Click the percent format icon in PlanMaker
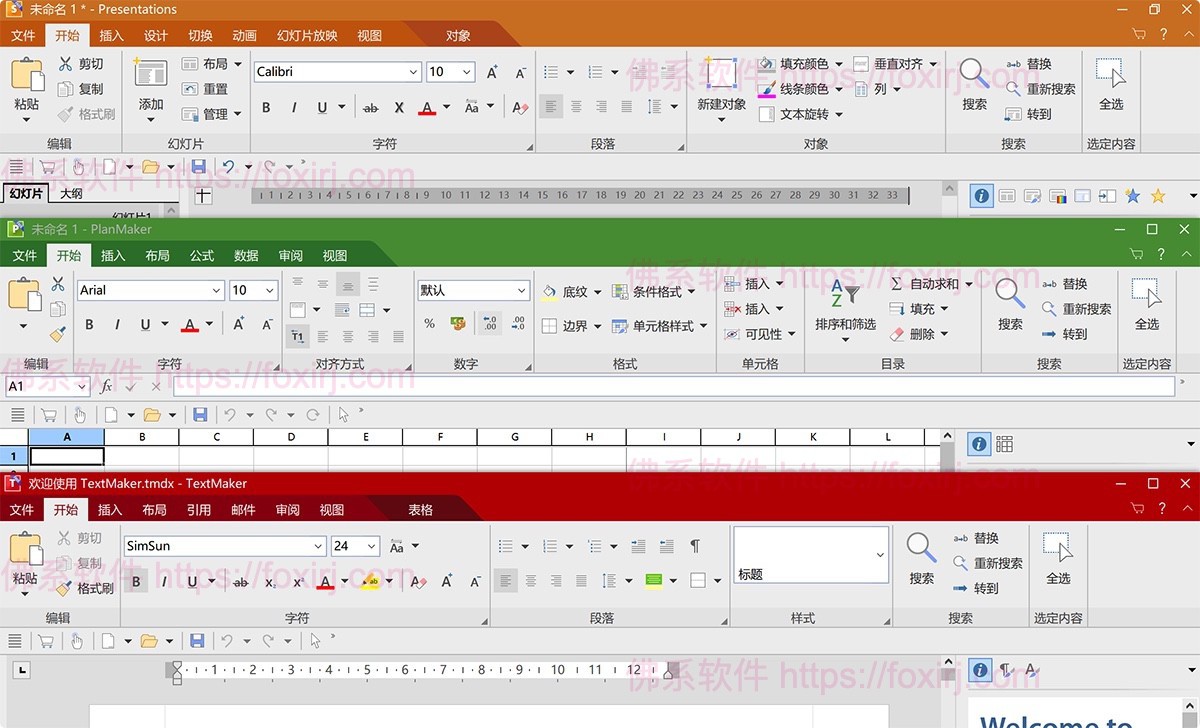 (429, 323)
